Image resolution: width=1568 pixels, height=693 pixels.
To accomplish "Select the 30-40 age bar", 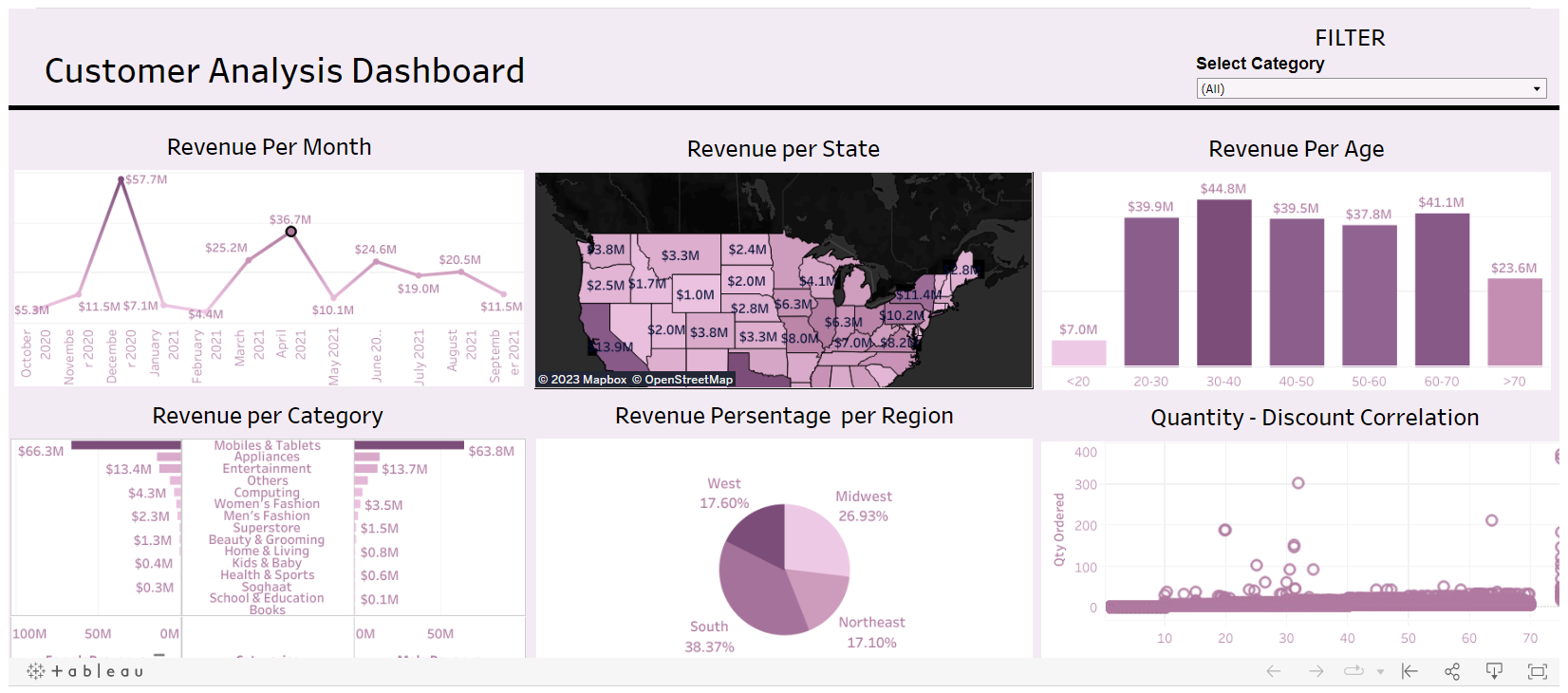I will [x=1223, y=283].
